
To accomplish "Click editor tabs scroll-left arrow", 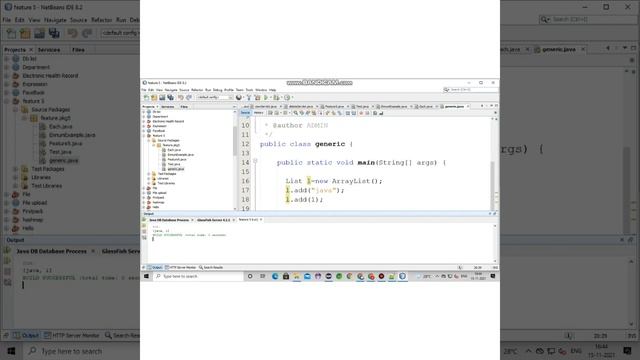I will click(x=482, y=106).
